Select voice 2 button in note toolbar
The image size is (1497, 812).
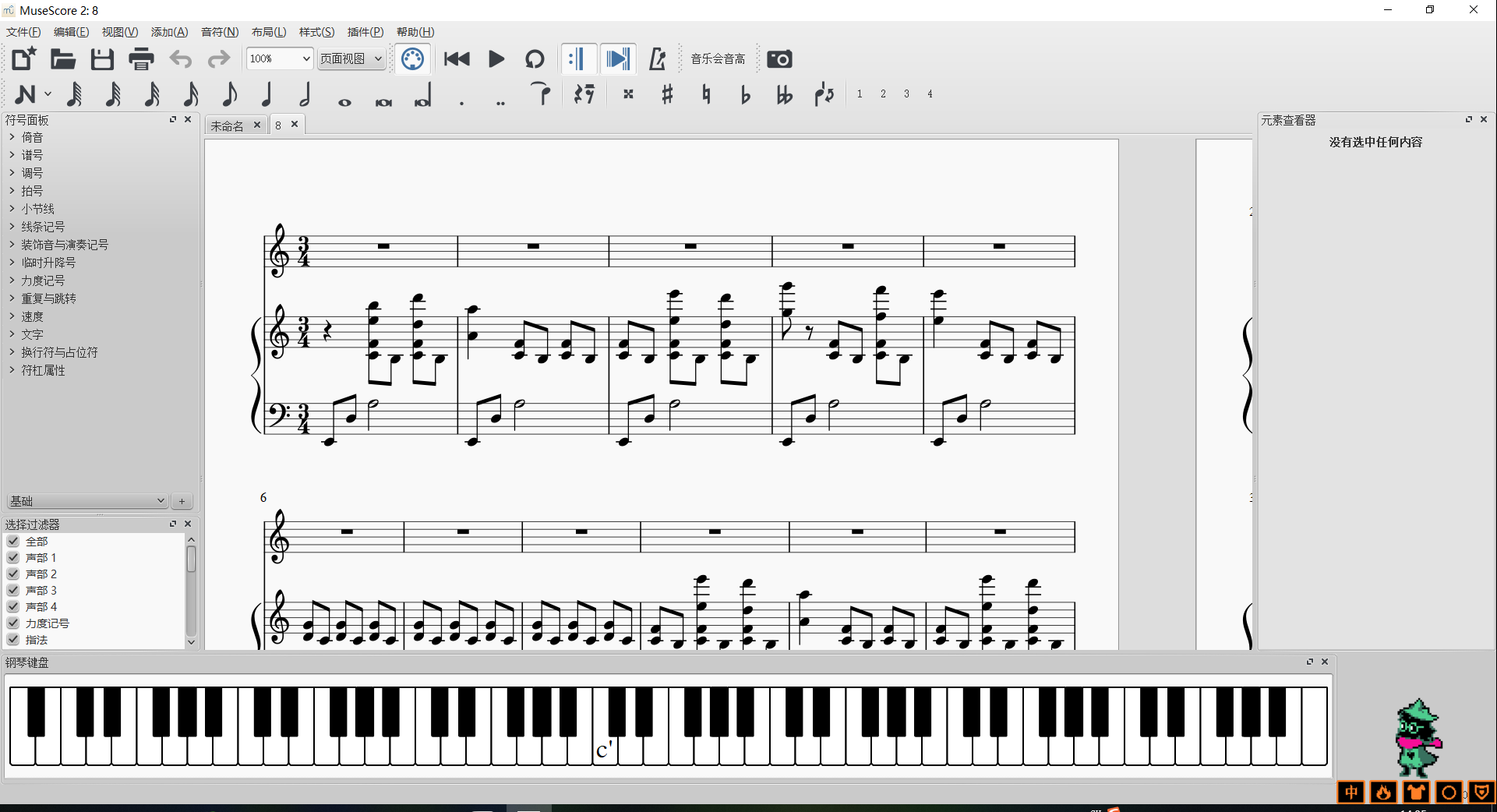pyautogui.click(x=883, y=94)
